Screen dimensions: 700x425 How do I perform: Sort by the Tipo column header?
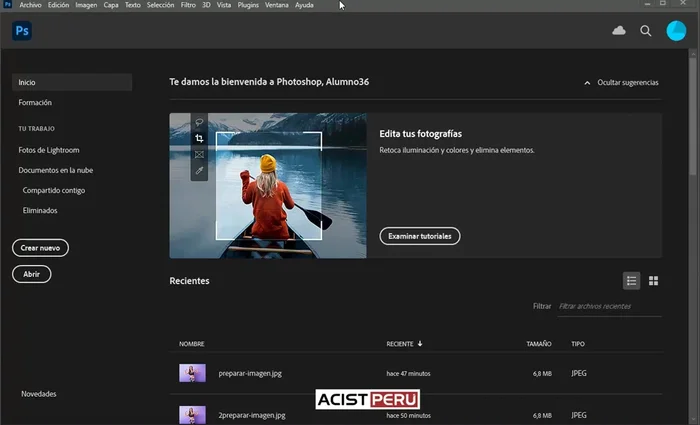click(x=578, y=344)
